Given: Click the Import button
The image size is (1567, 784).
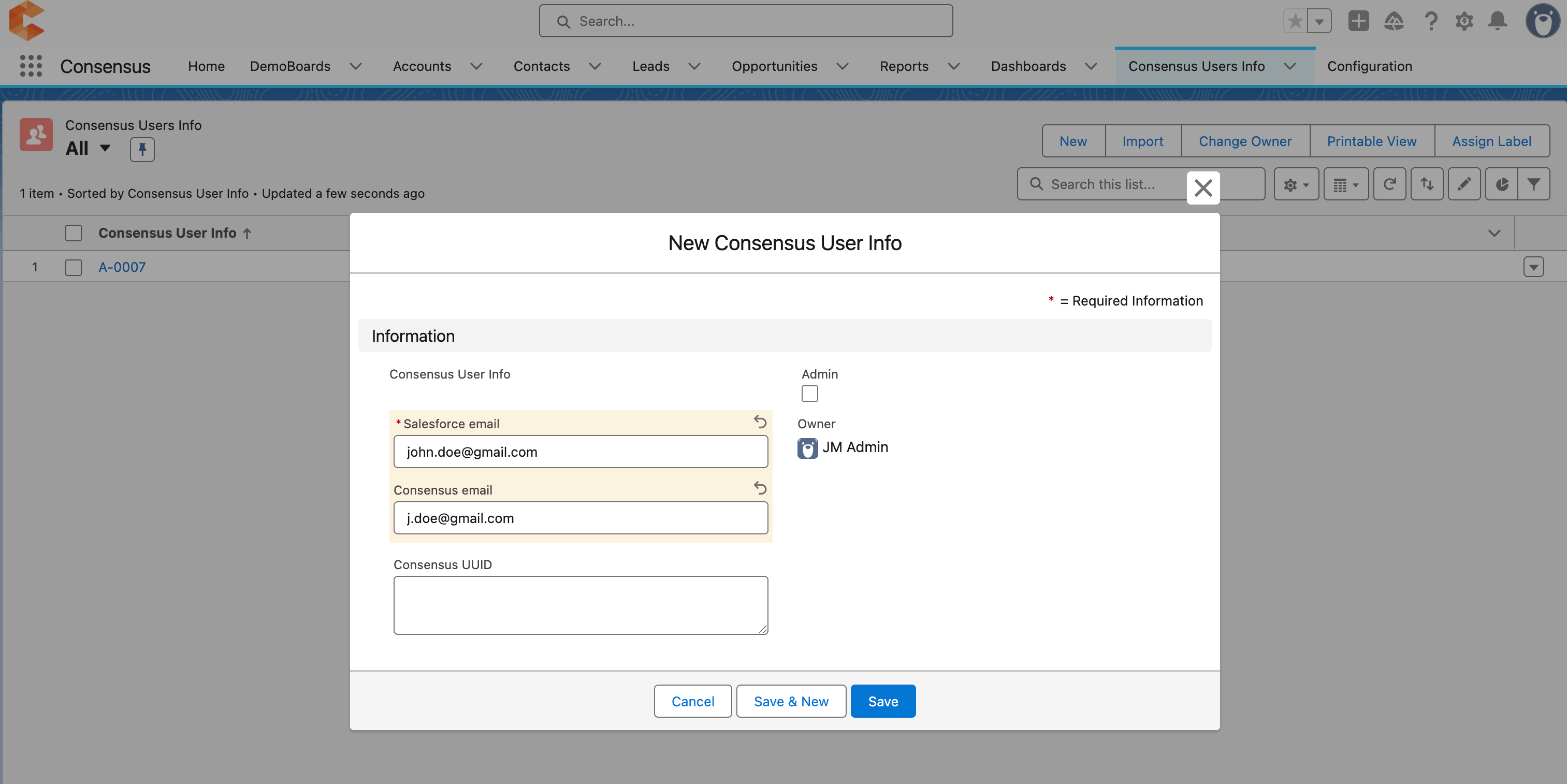Looking at the screenshot, I should tap(1142, 141).
